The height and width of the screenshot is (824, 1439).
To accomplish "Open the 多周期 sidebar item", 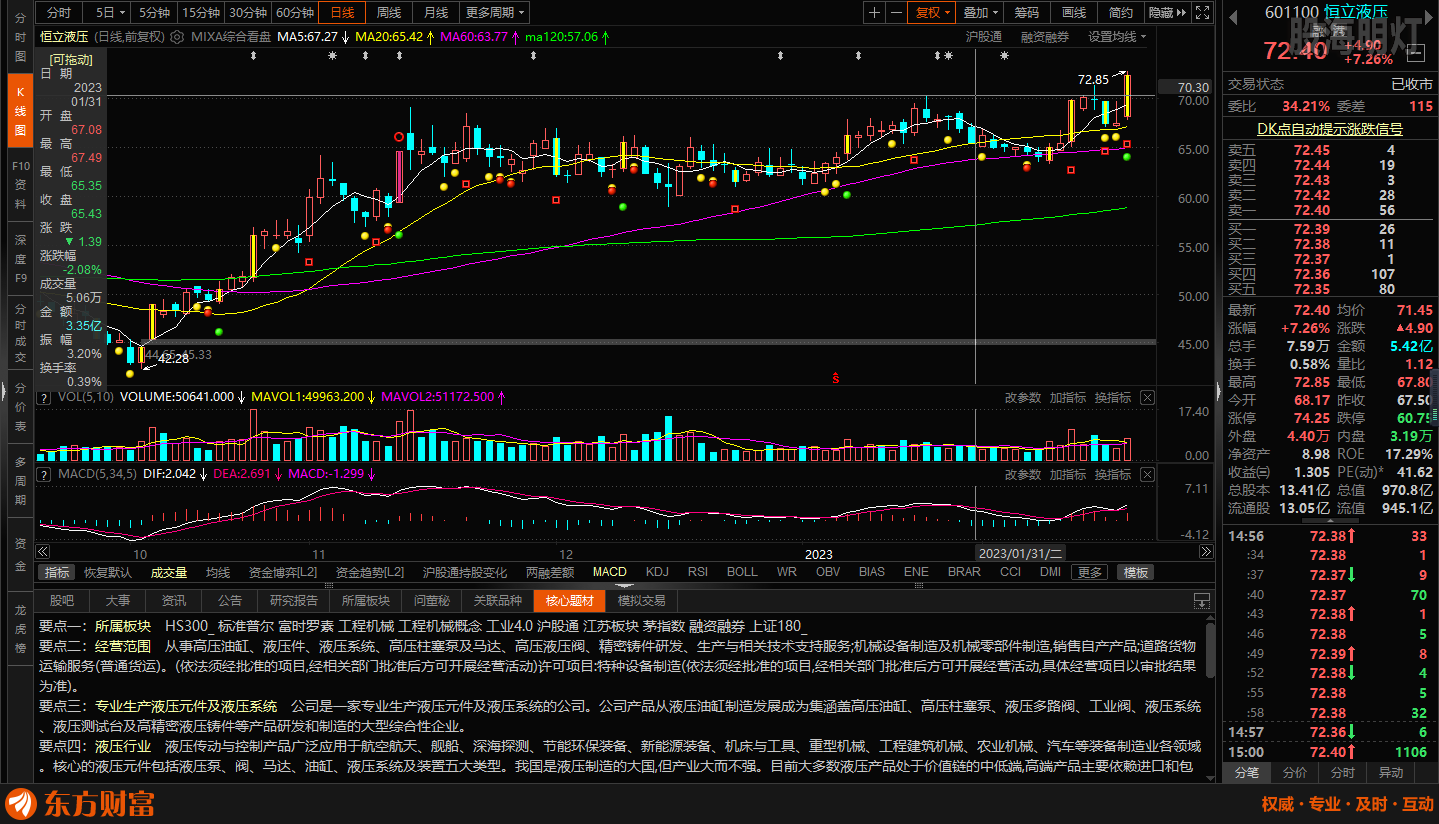I will coord(19,481).
